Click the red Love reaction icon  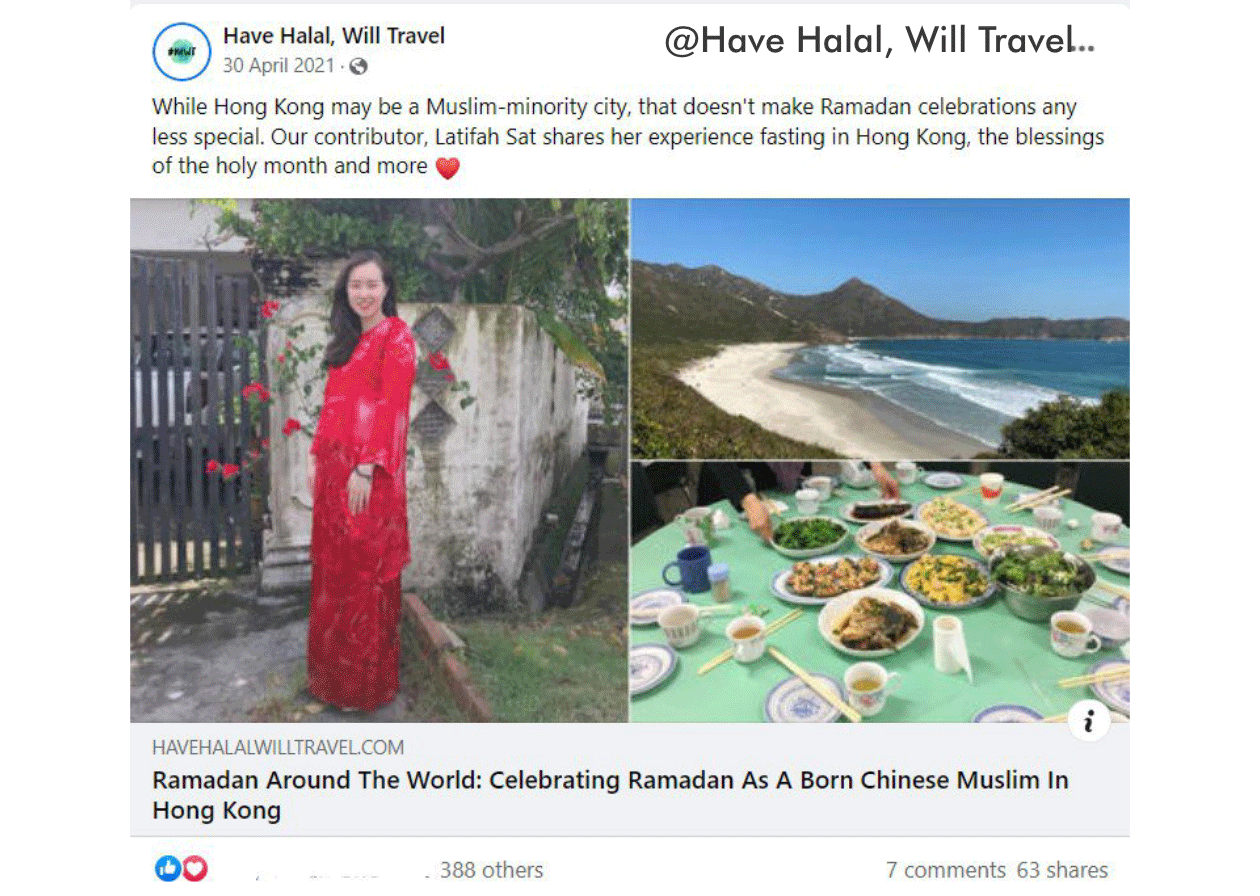(x=194, y=869)
